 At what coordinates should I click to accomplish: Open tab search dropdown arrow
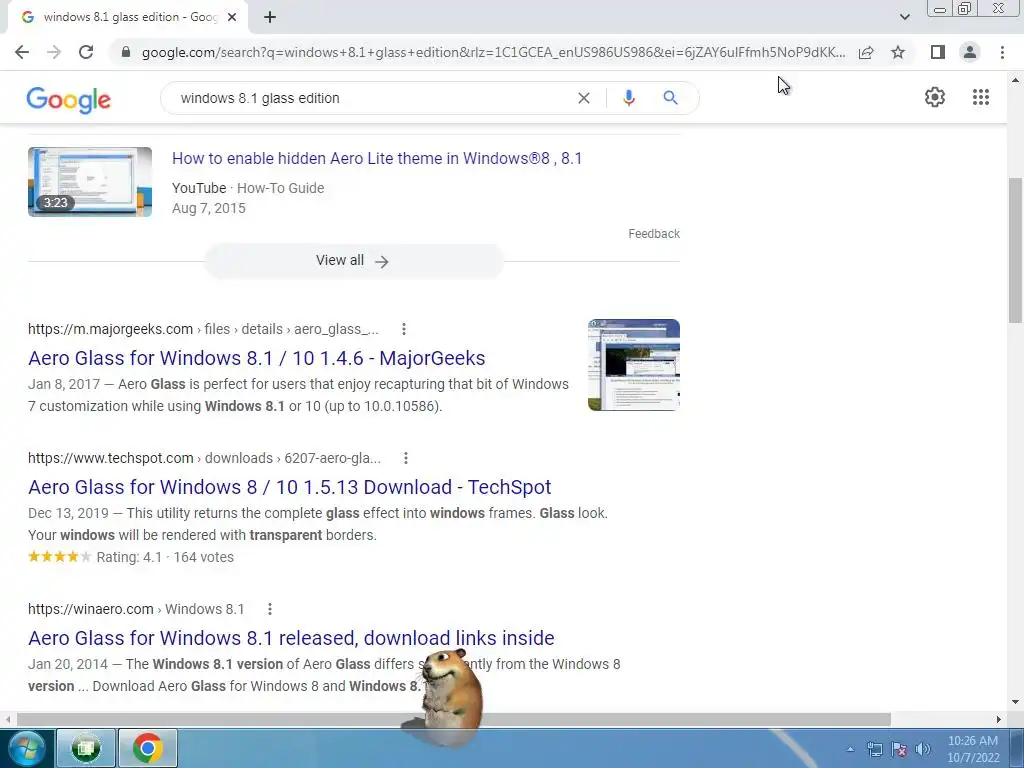(904, 17)
